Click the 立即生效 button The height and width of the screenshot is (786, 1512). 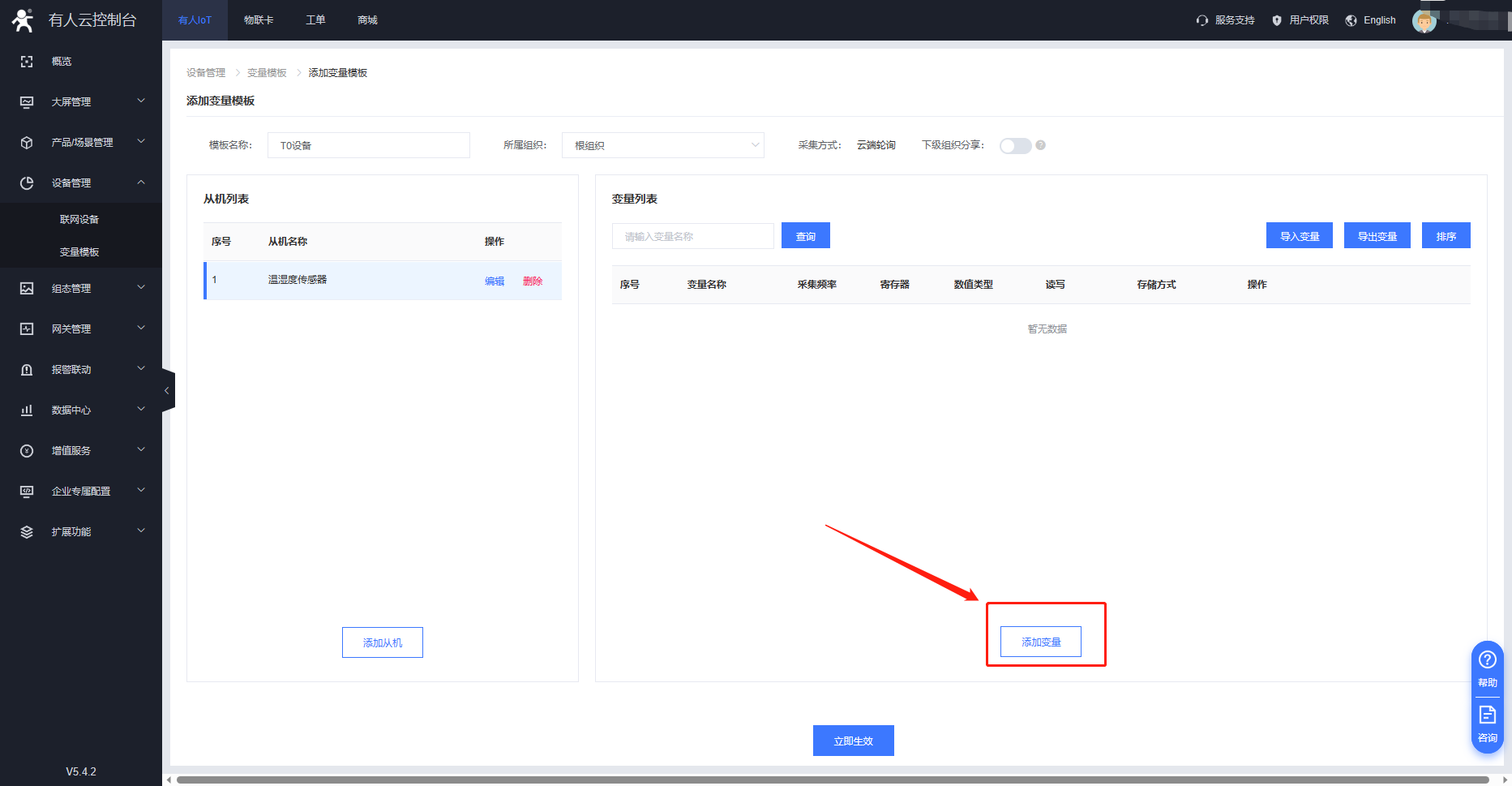[853, 741]
